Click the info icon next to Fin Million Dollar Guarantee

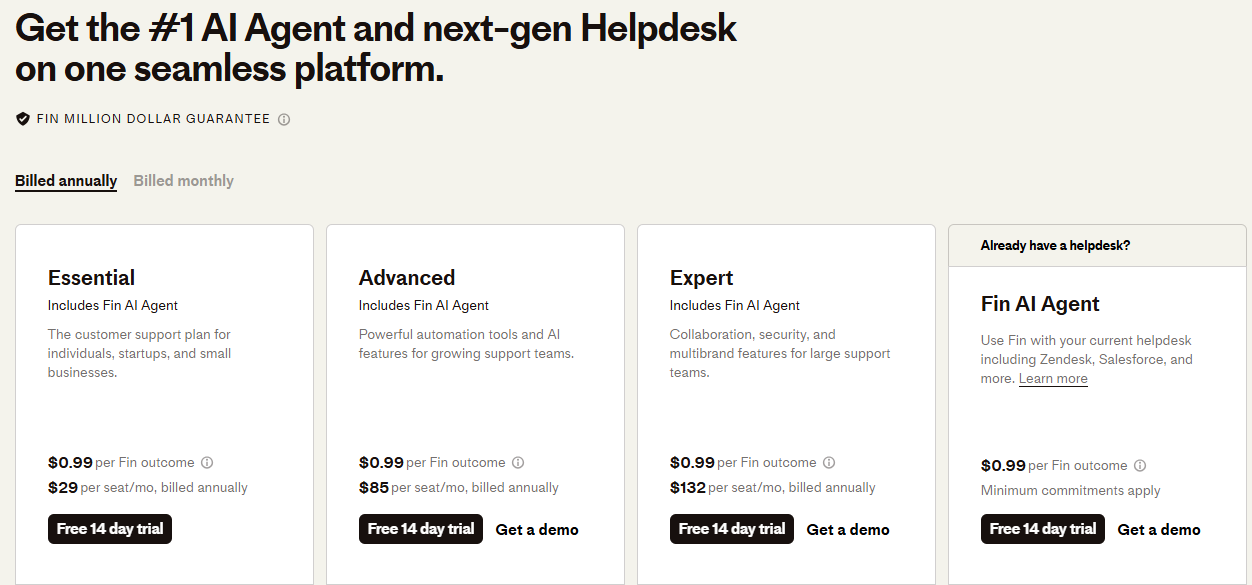(x=283, y=118)
